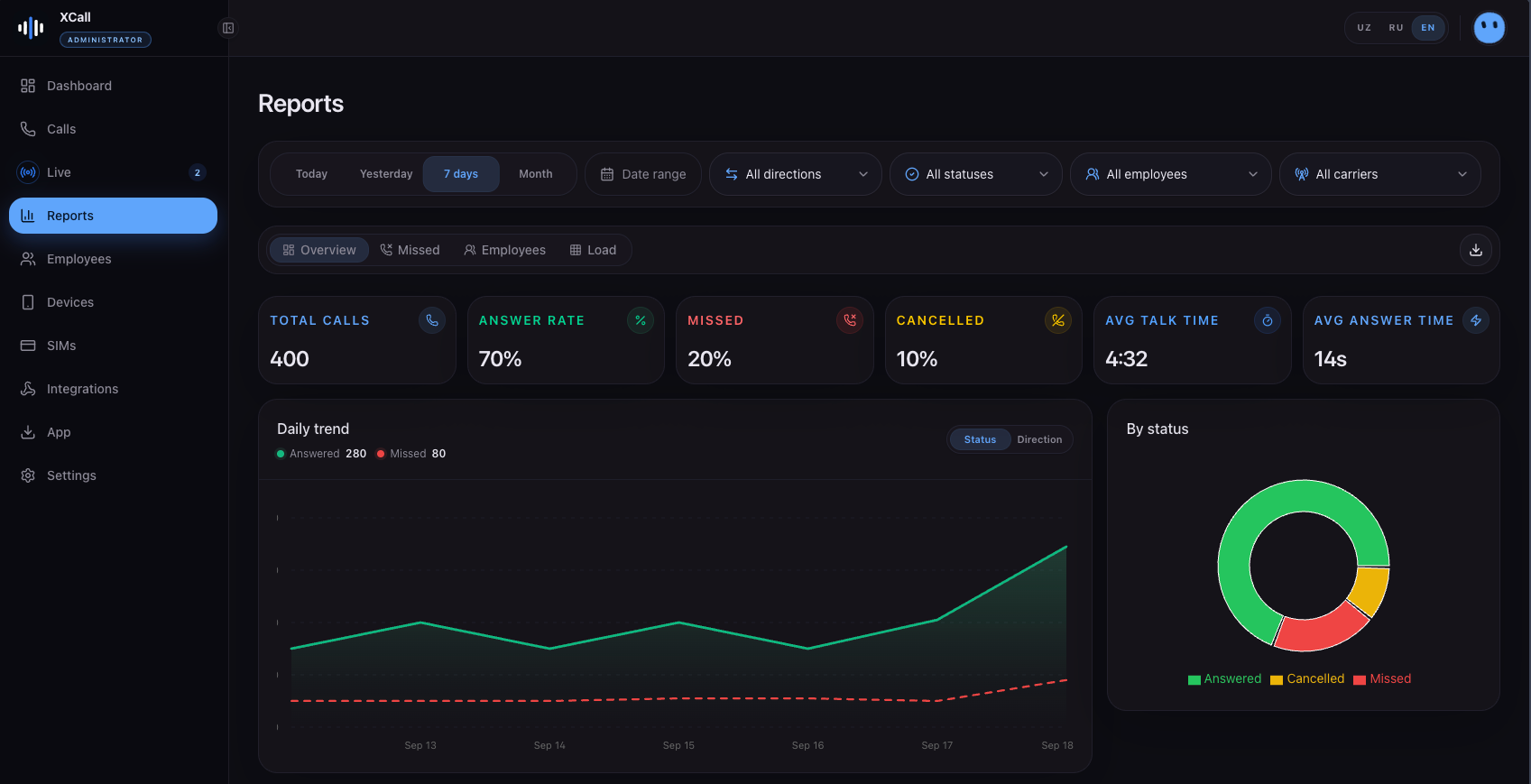Screen dimensions: 1531x784
Task: Click the Integrations webhook icon in sidebar
Action: 28,389
